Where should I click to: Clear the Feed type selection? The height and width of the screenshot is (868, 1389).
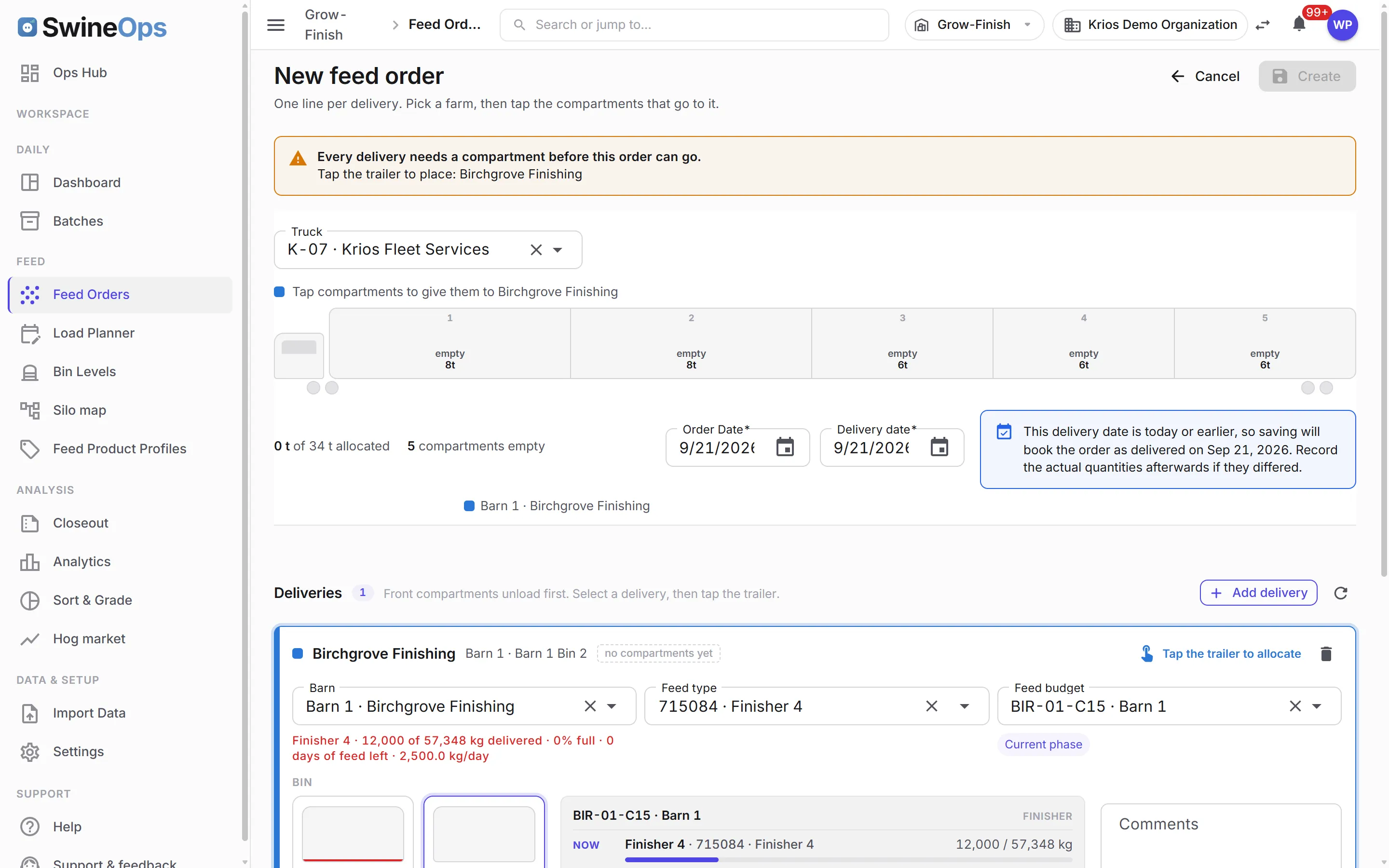pos(932,706)
